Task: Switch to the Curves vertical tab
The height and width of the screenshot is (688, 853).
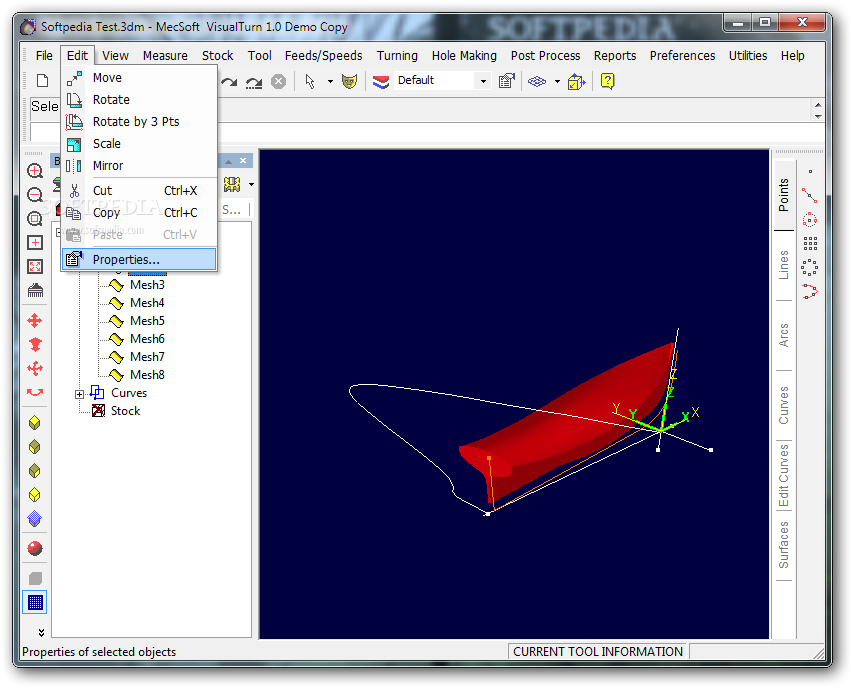Action: (783, 405)
